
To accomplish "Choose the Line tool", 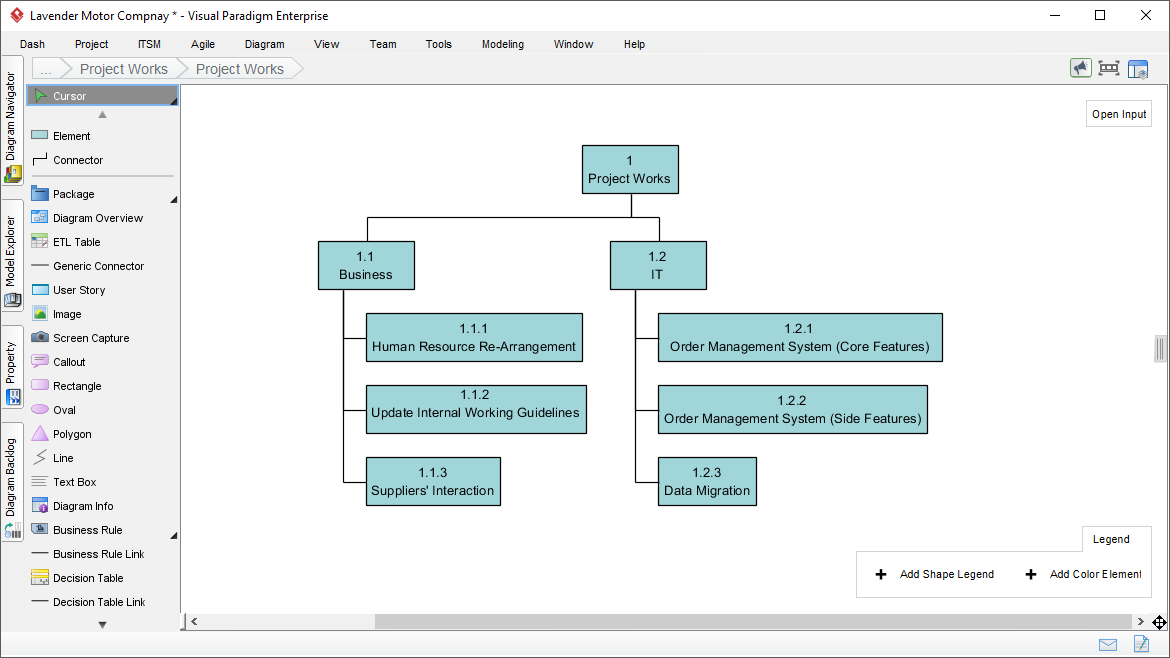I will [x=102, y=458].
